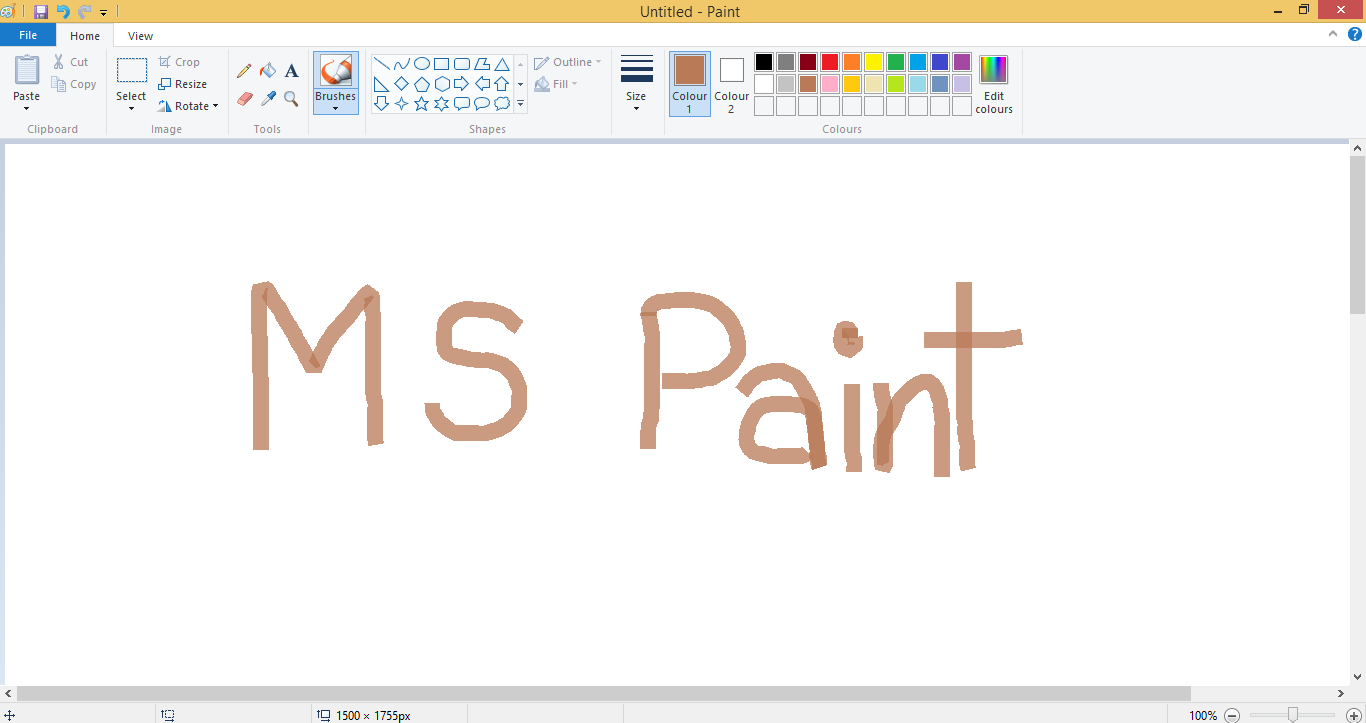Choose the Right-angled triangle shape
1366x723 pixels.
point(381,84)
